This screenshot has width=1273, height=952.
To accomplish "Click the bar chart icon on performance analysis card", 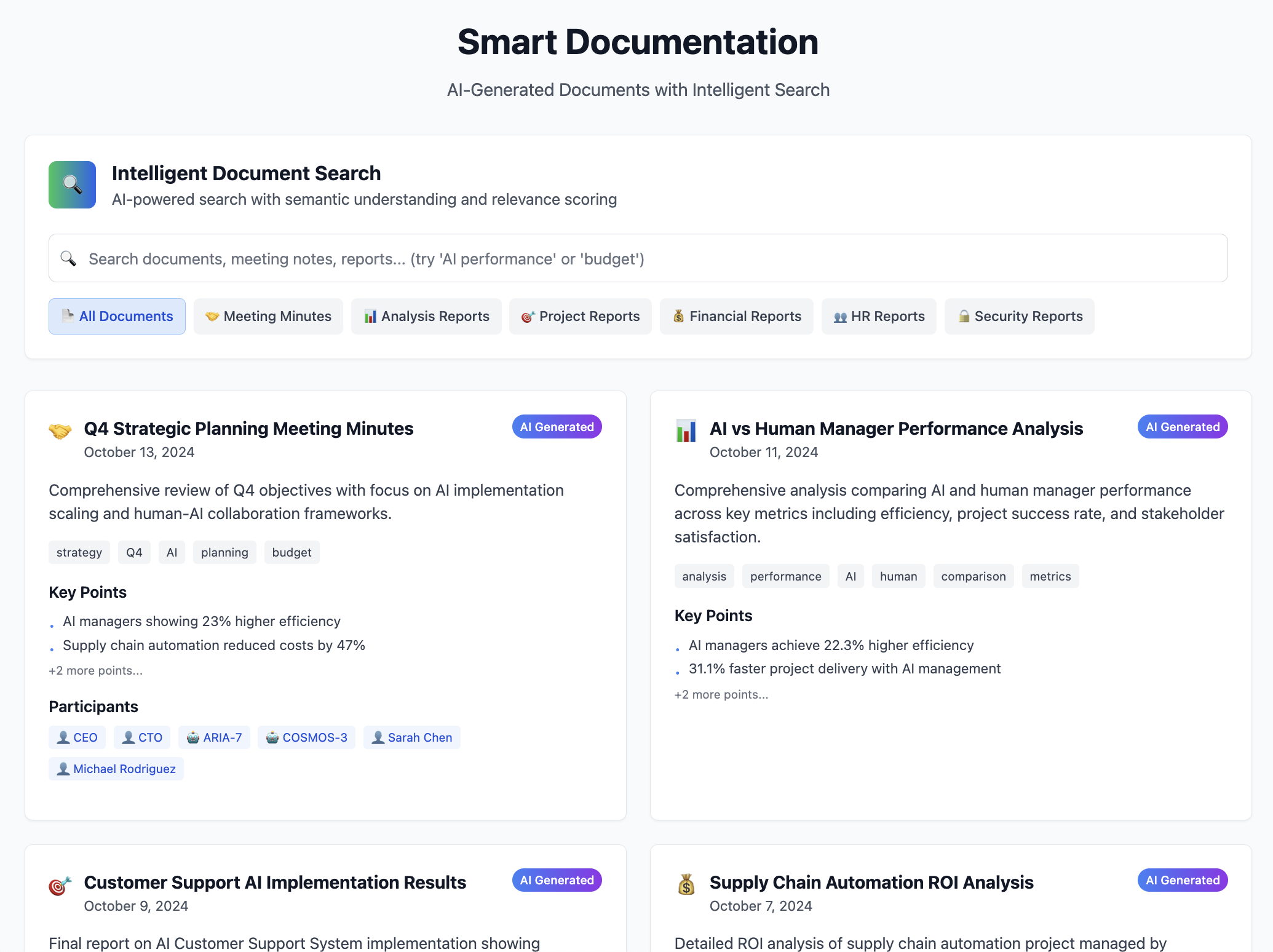I will click(x=686, y=429).
